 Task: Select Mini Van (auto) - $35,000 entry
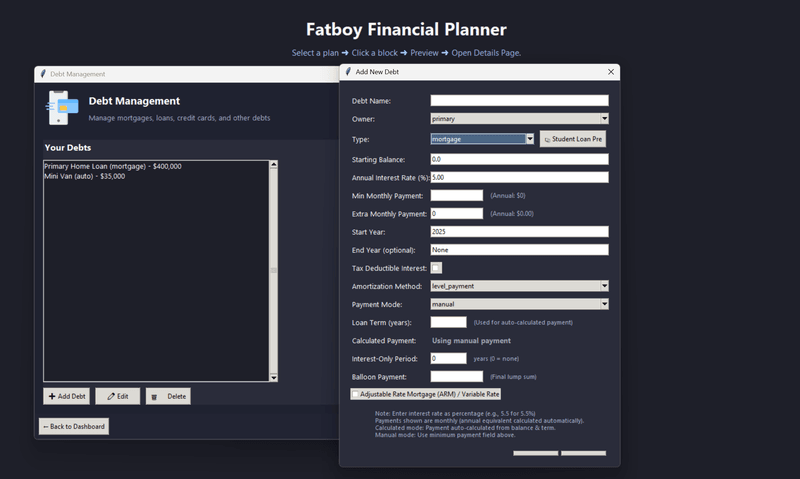pyautogui.click(x=85, y=177)
